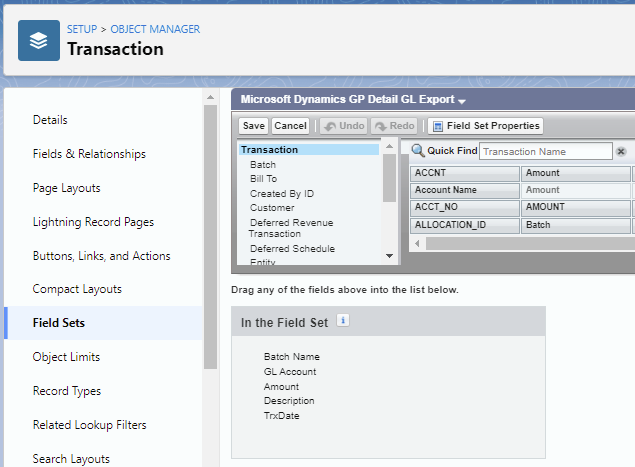
Task: Click the Setup breadcrumb link
Action: pos(82,29)
